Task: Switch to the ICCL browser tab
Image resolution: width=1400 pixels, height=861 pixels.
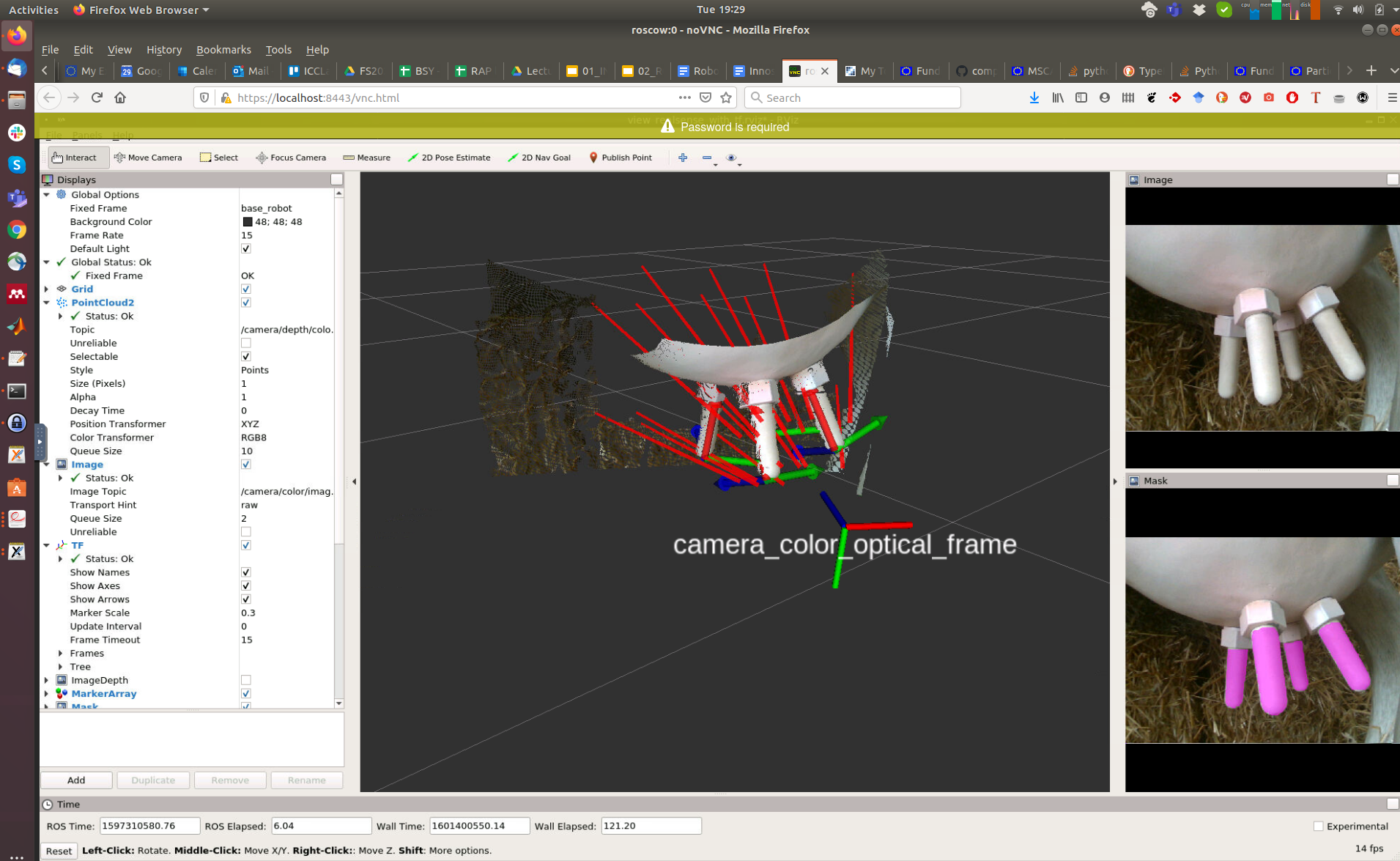Action: pyautogui.click(x=308, y=70)
